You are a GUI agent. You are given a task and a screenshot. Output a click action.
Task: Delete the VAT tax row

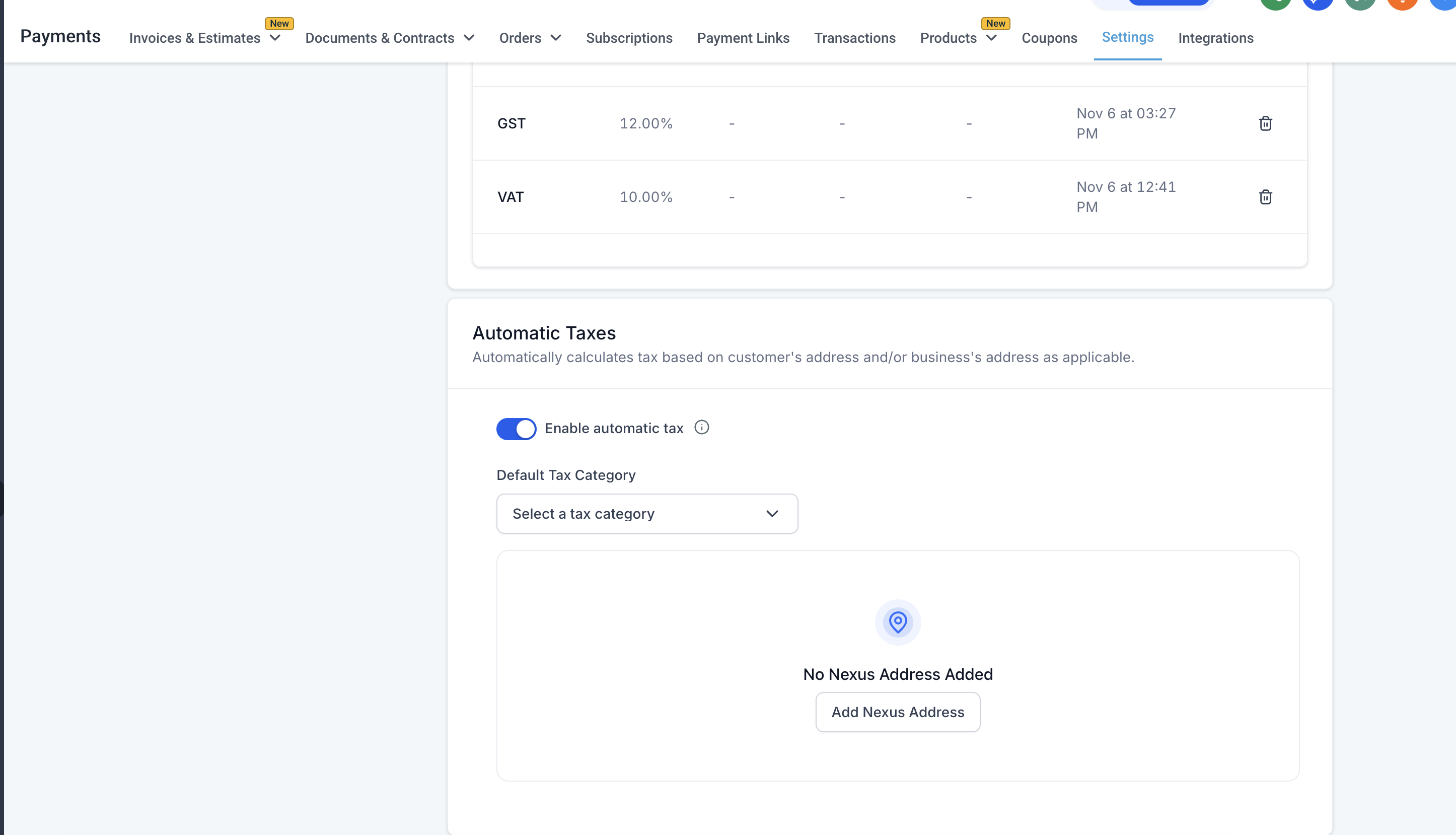(1265, 197)
